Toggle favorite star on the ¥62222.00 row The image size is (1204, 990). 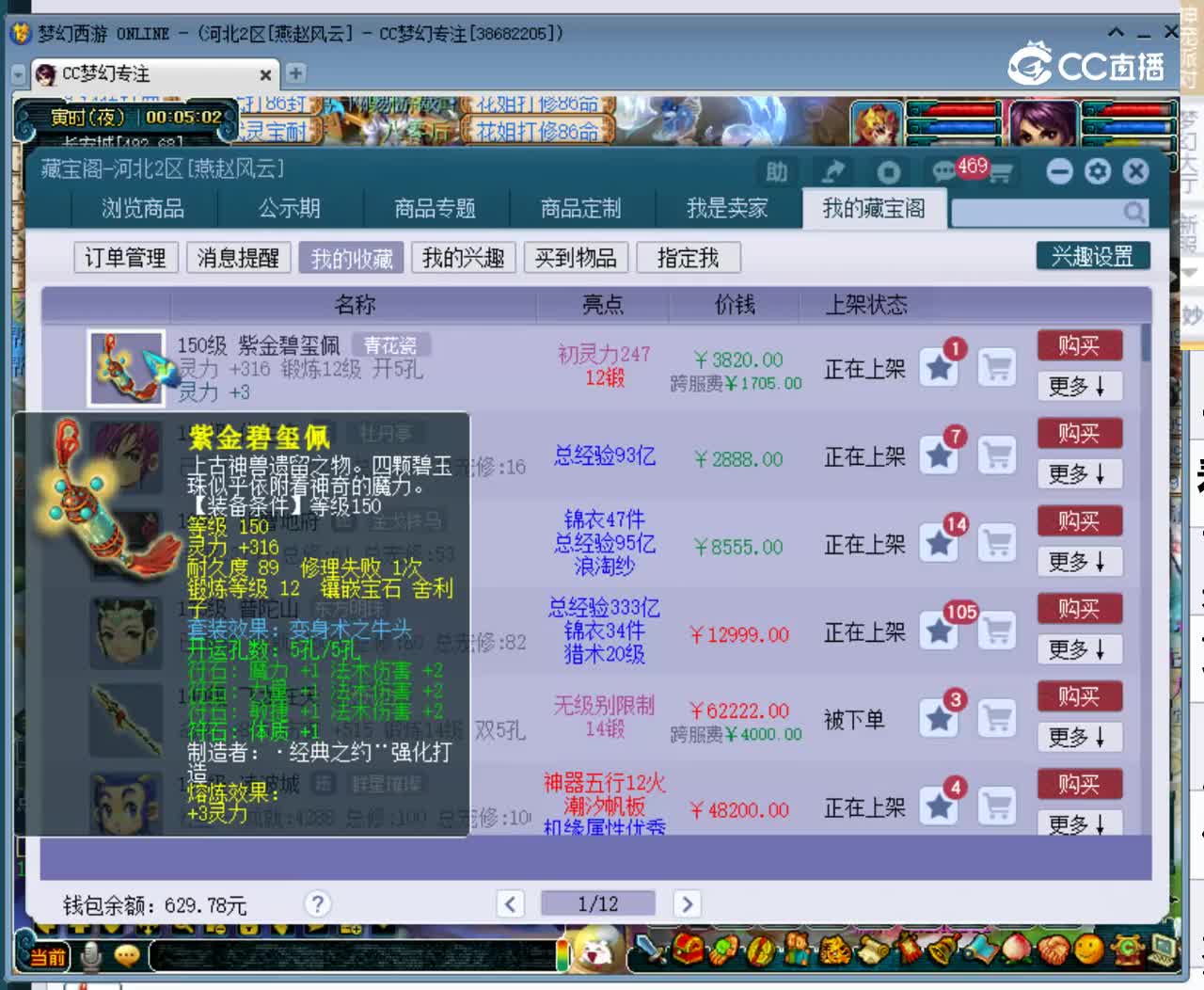click(x=939, y=718)
